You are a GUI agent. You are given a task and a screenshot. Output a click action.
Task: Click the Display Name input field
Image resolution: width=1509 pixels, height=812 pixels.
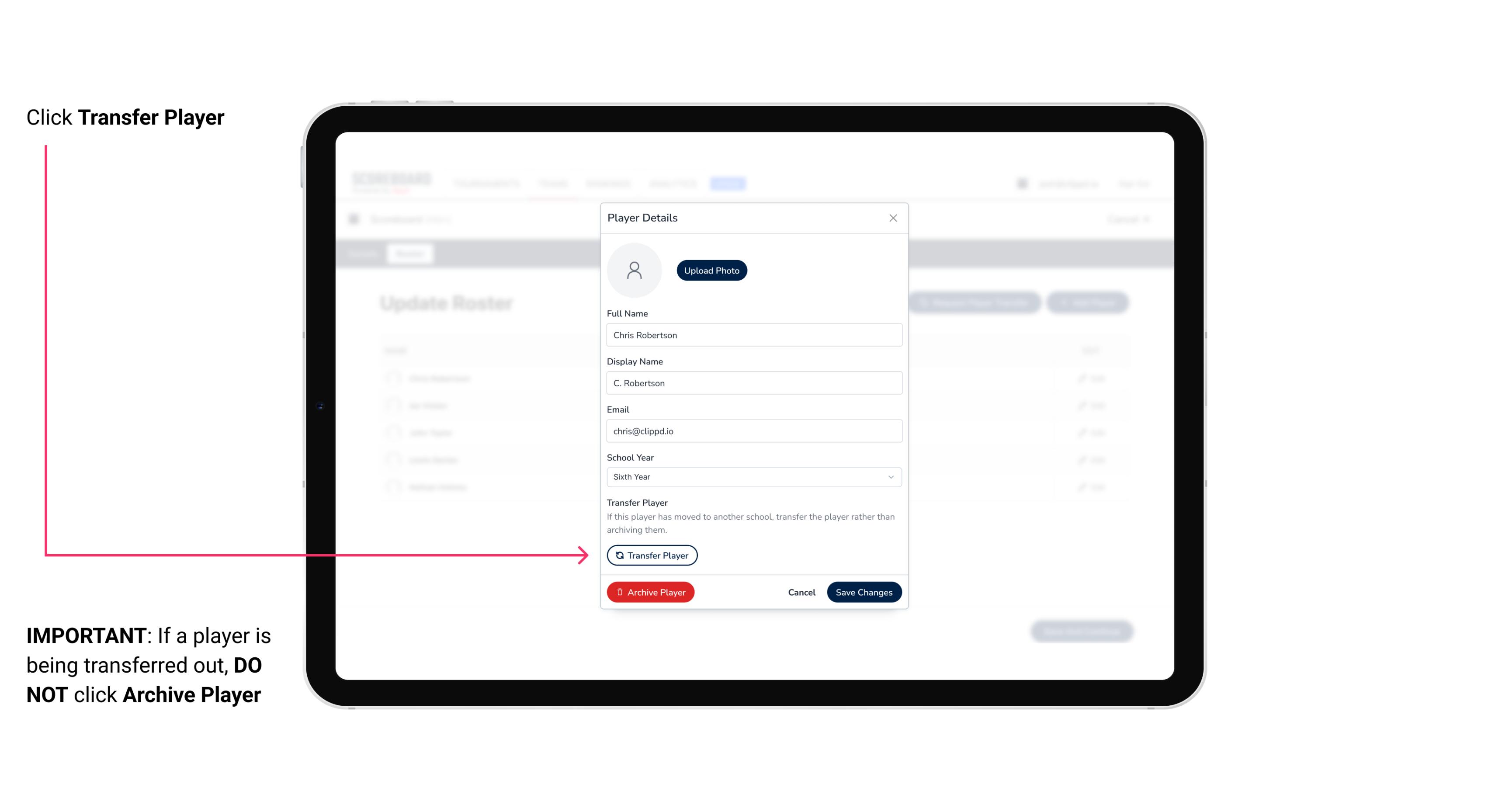[754, 383]
